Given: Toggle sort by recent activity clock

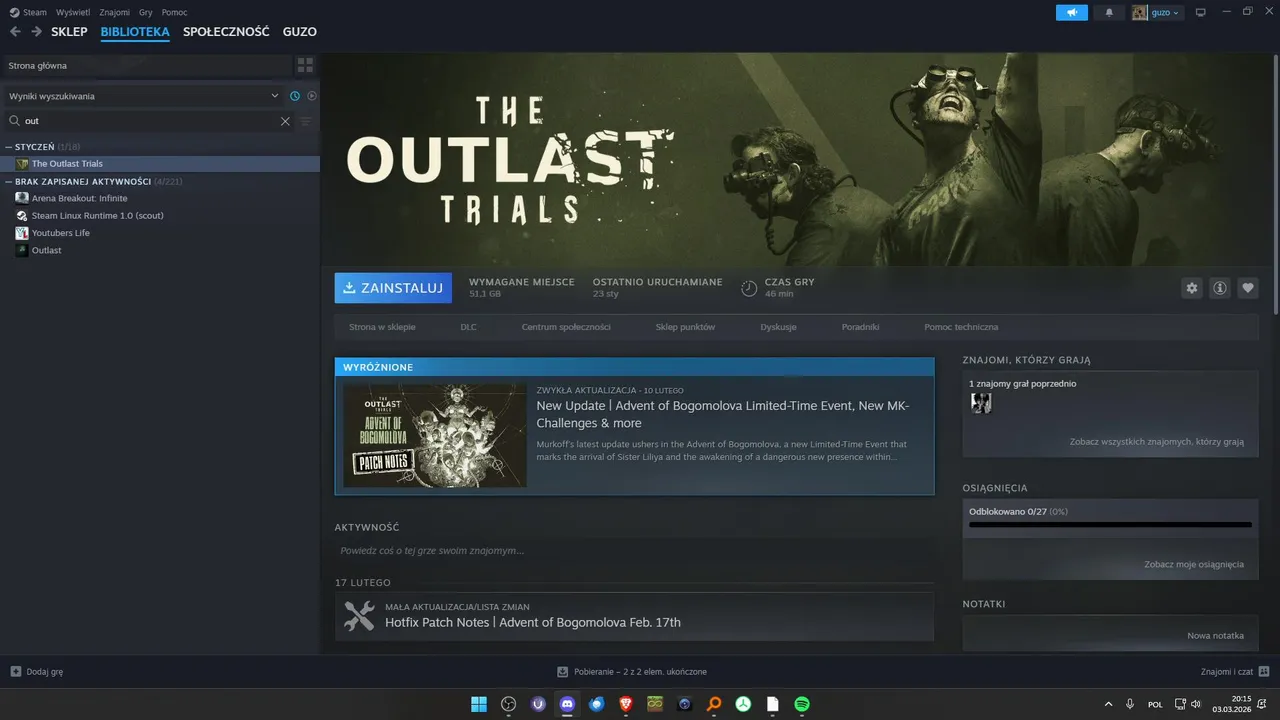Looking at the screenshot, I should coord(295,96).
